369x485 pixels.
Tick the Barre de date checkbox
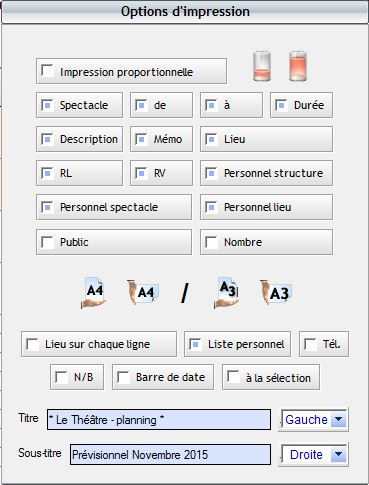click(x=123, y=377)
